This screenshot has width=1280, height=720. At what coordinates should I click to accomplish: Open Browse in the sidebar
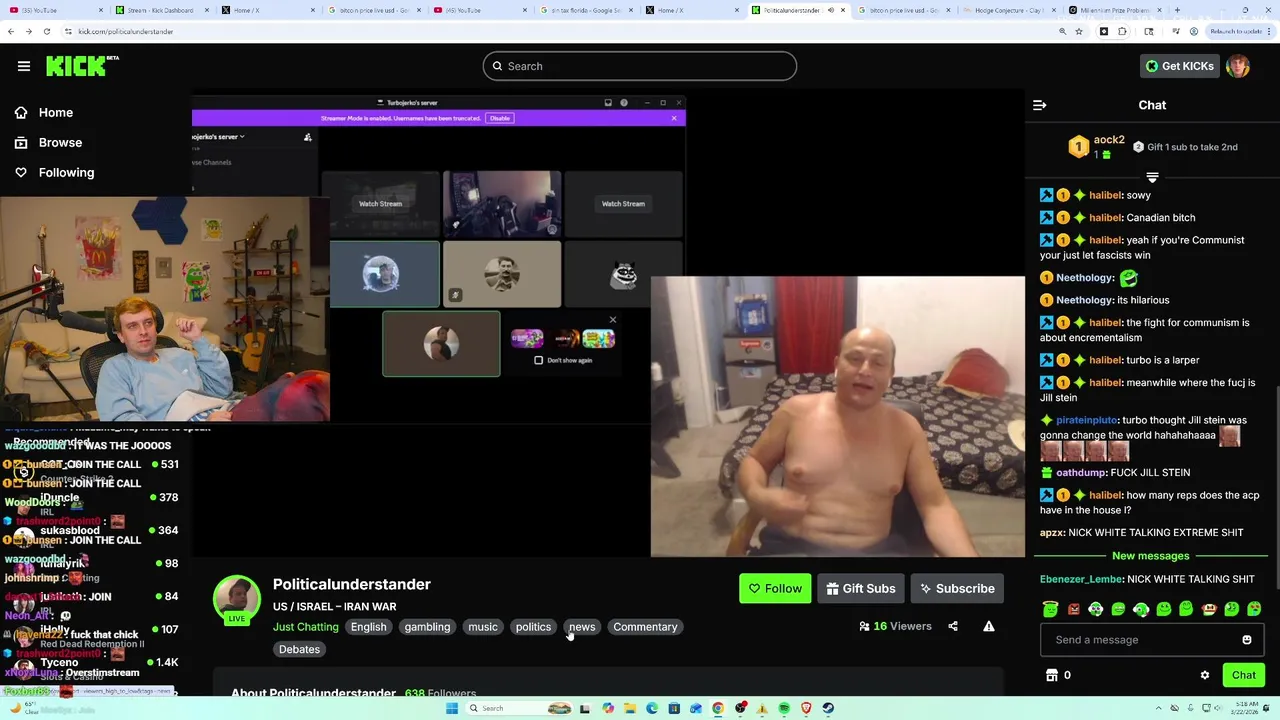click(48, 143)
